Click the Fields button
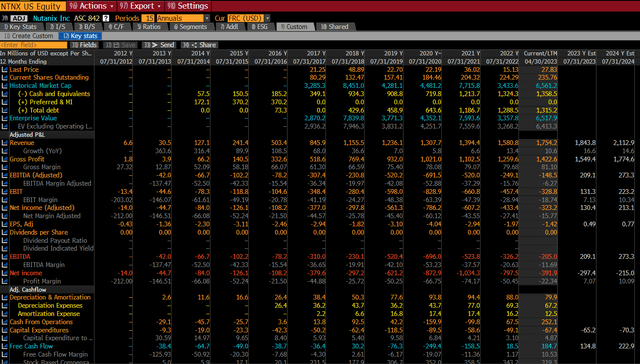This screenshot has width=640, height=364. click(84, 45)
